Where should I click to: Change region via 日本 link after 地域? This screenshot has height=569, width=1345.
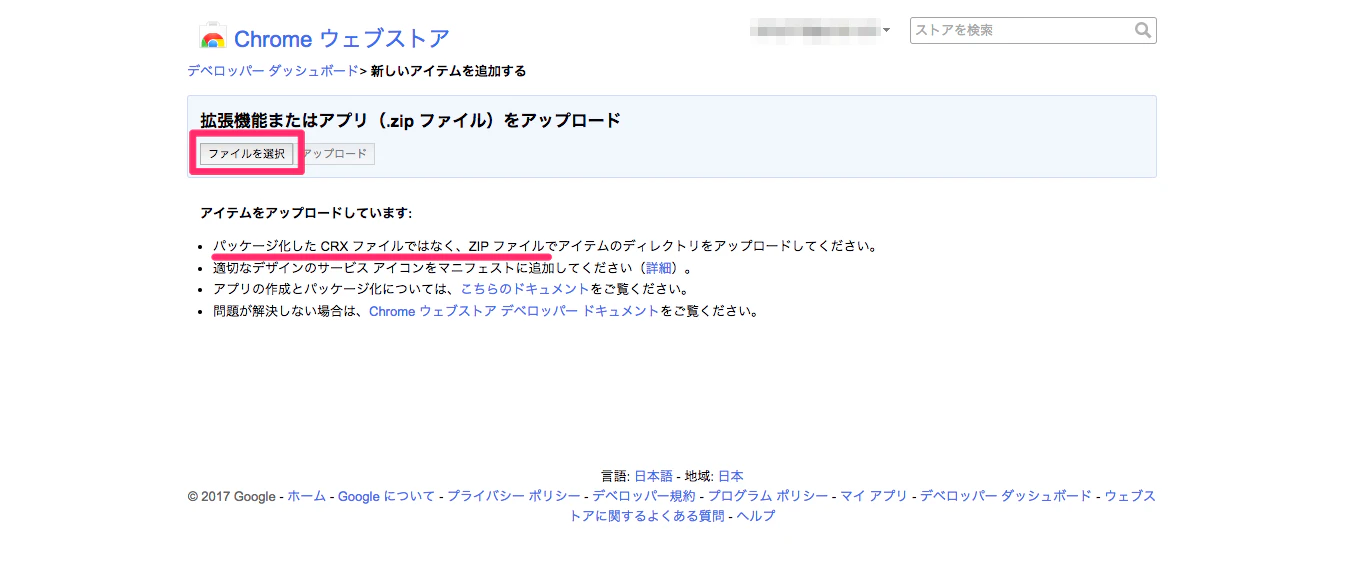[731, 476]
